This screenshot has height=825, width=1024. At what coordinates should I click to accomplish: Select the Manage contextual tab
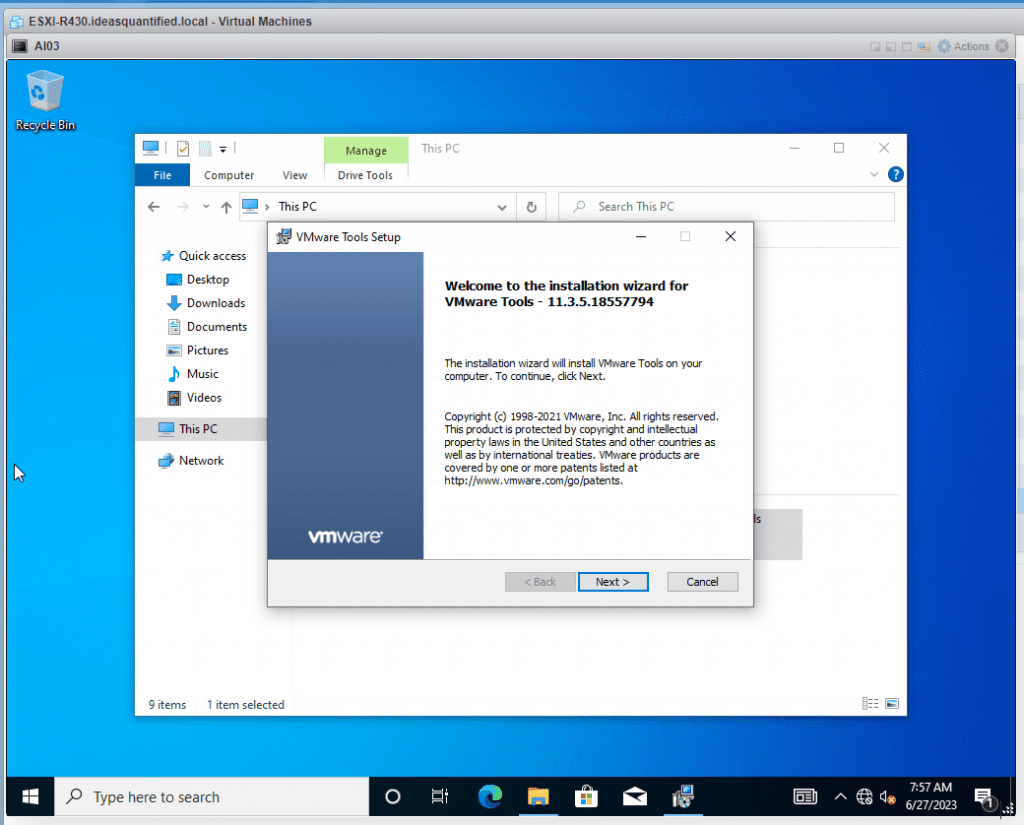pos(366,150)
